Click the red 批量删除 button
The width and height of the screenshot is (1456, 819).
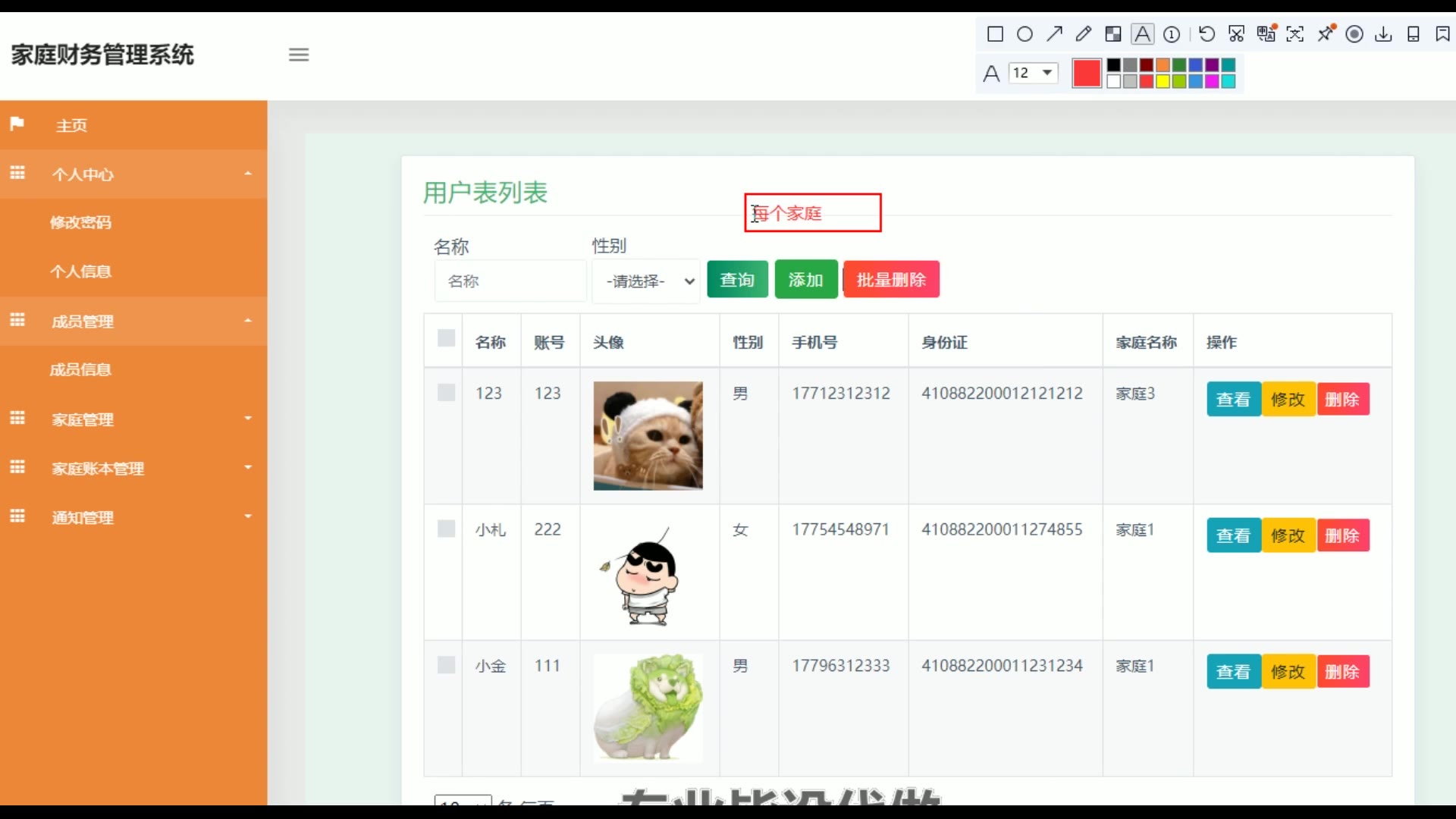tap(891, 280)
